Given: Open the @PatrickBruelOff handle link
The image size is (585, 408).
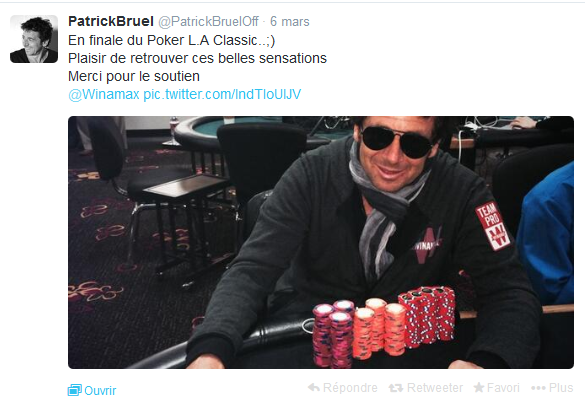Looking at the screenshot, I should [208, 22].
